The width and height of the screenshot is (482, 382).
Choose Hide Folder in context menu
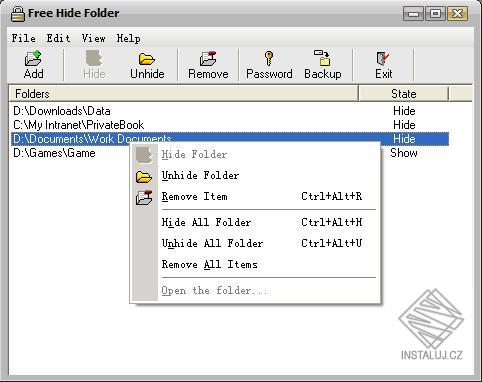(255, 155)
